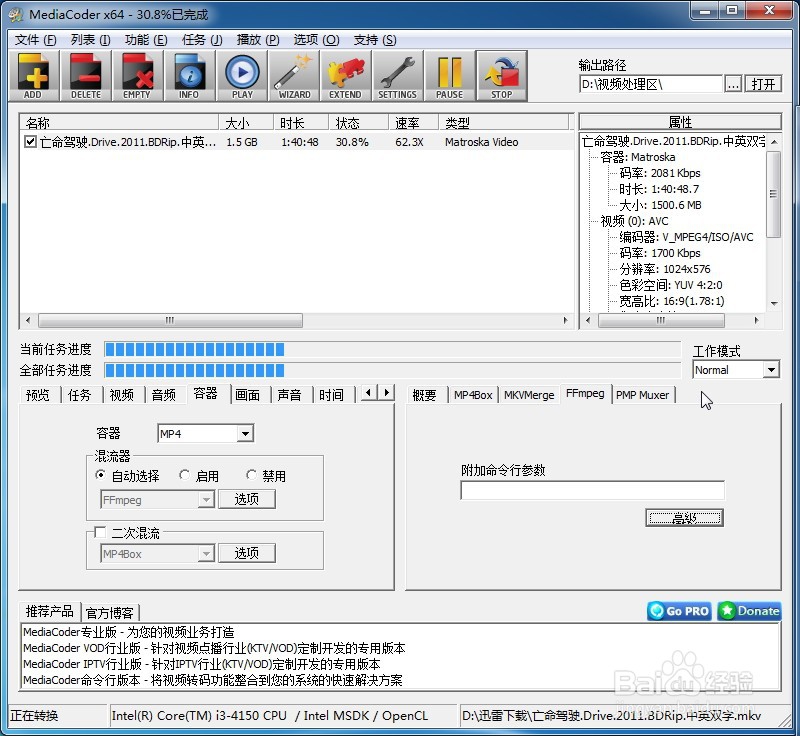Click the 全部任务进度 progress bar
800x736 pixels.
[x=392, y=370]
